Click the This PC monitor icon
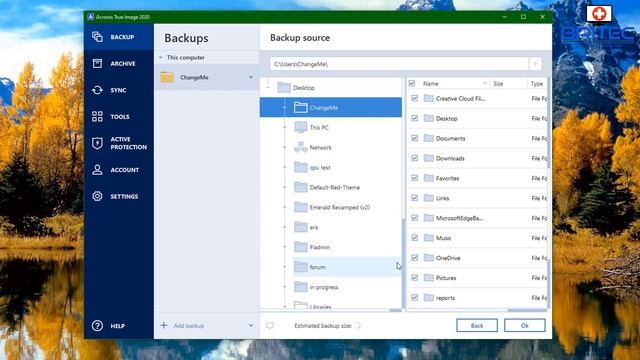Viewport: 640px width, 360px height. click(x=301, y=127)
